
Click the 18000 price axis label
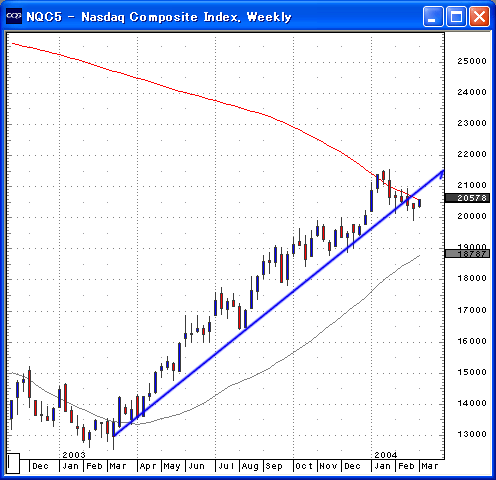[472, 278]
